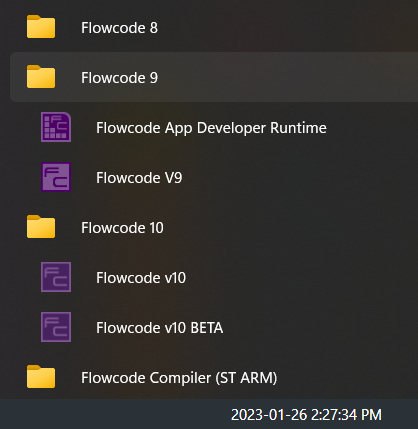
Task: Start Flowcode v10 from its label
Action: tap(141, 278)
